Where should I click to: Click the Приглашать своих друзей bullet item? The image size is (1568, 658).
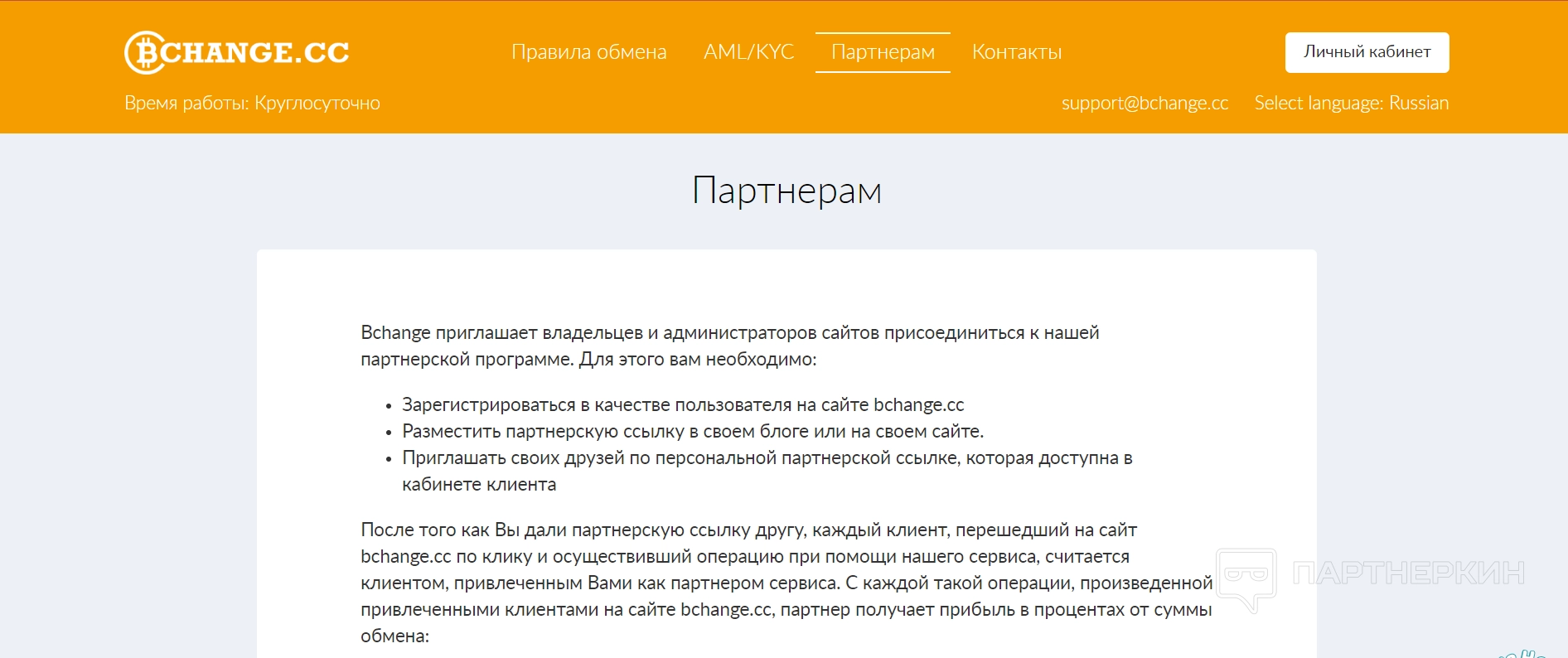pos(767,457)
